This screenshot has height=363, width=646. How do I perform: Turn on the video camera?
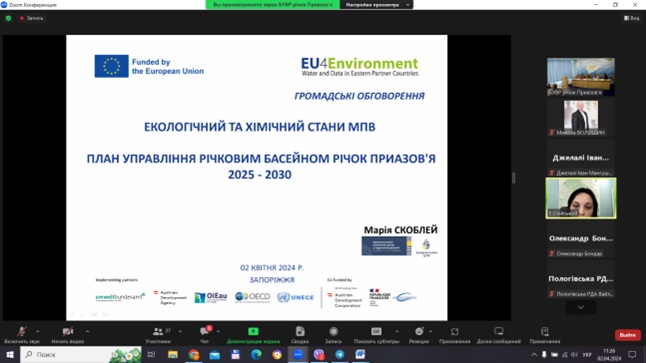point(68,331)
